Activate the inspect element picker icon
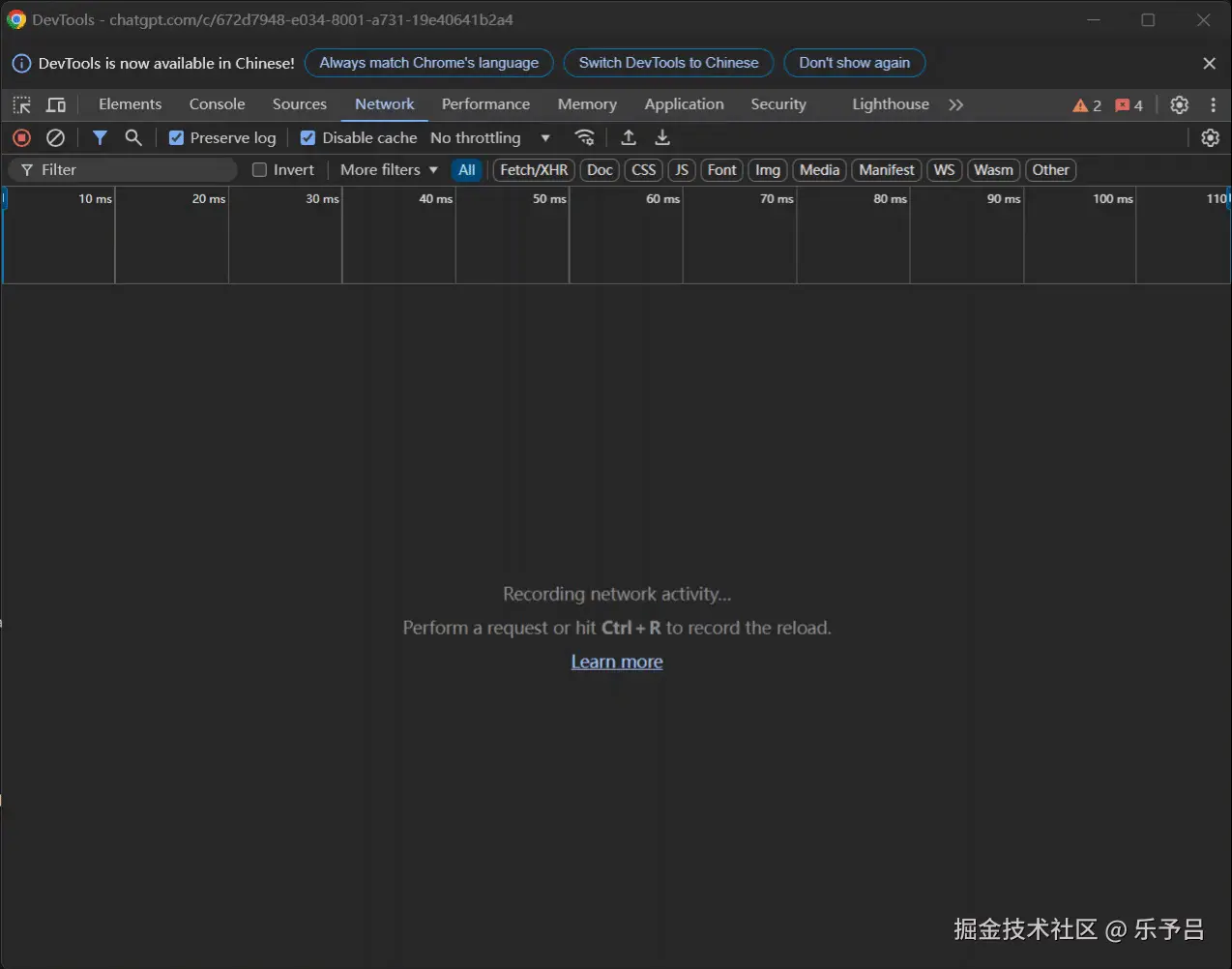1232x969 pixels. coord(21,104)
